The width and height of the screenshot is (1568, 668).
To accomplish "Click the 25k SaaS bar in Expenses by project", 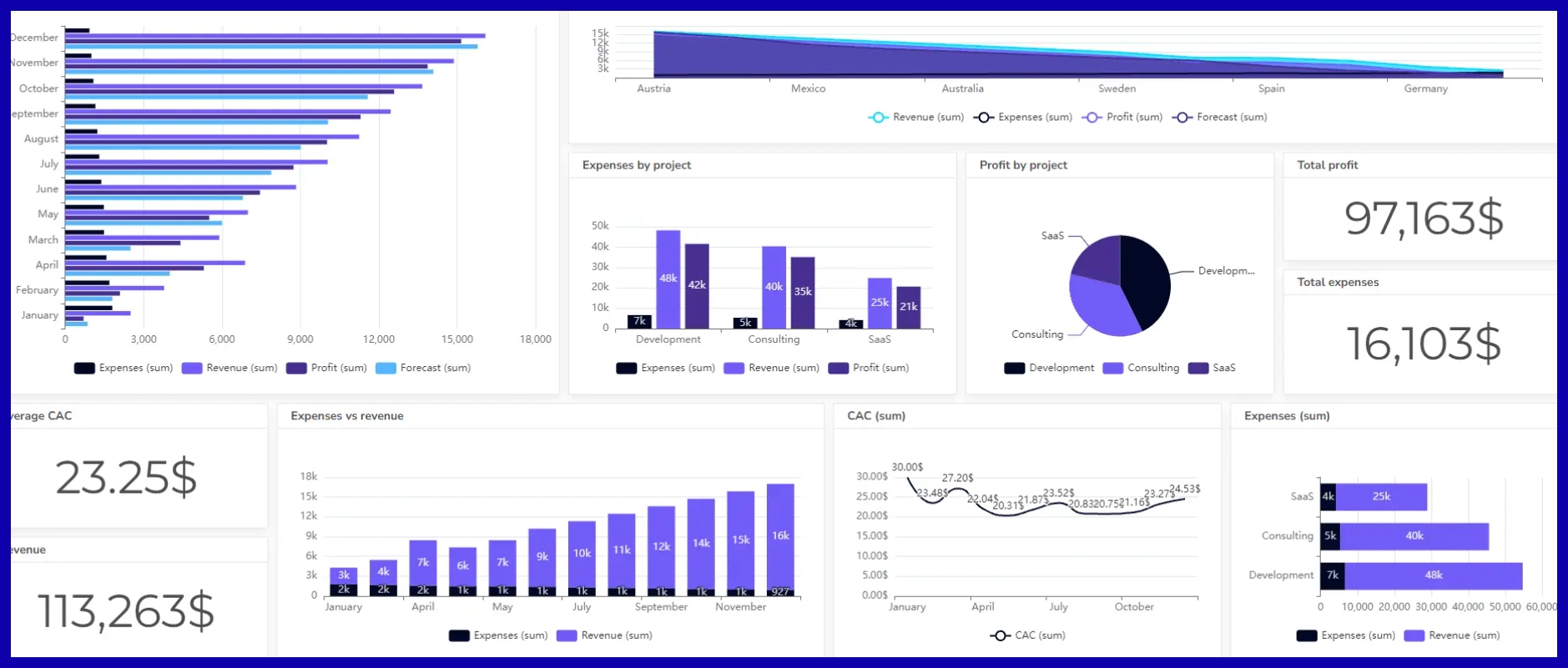I will (x=880, y=302).
